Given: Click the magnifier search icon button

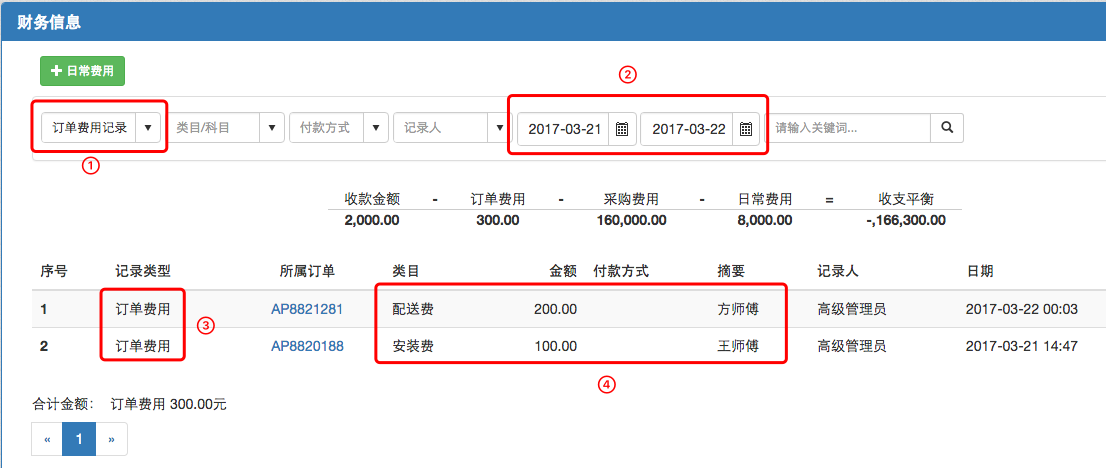Looking at the screenshot, I should coord(946,128).
